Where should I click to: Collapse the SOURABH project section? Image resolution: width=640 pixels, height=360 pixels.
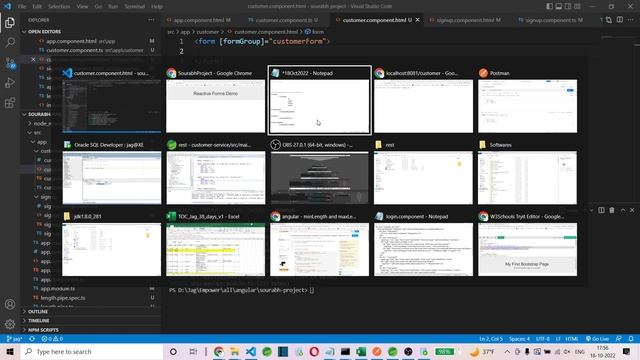tap(39, 114)
